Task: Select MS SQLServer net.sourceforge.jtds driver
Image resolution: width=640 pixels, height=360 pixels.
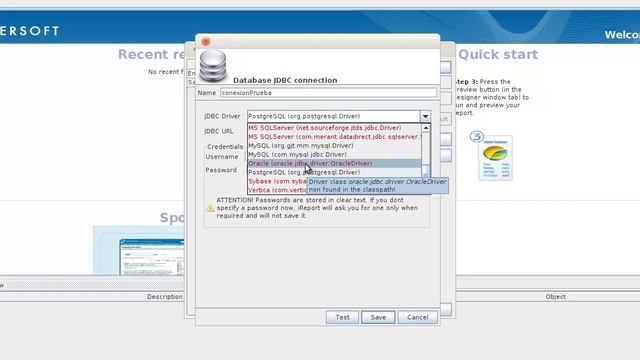Action: pos(334,128)
